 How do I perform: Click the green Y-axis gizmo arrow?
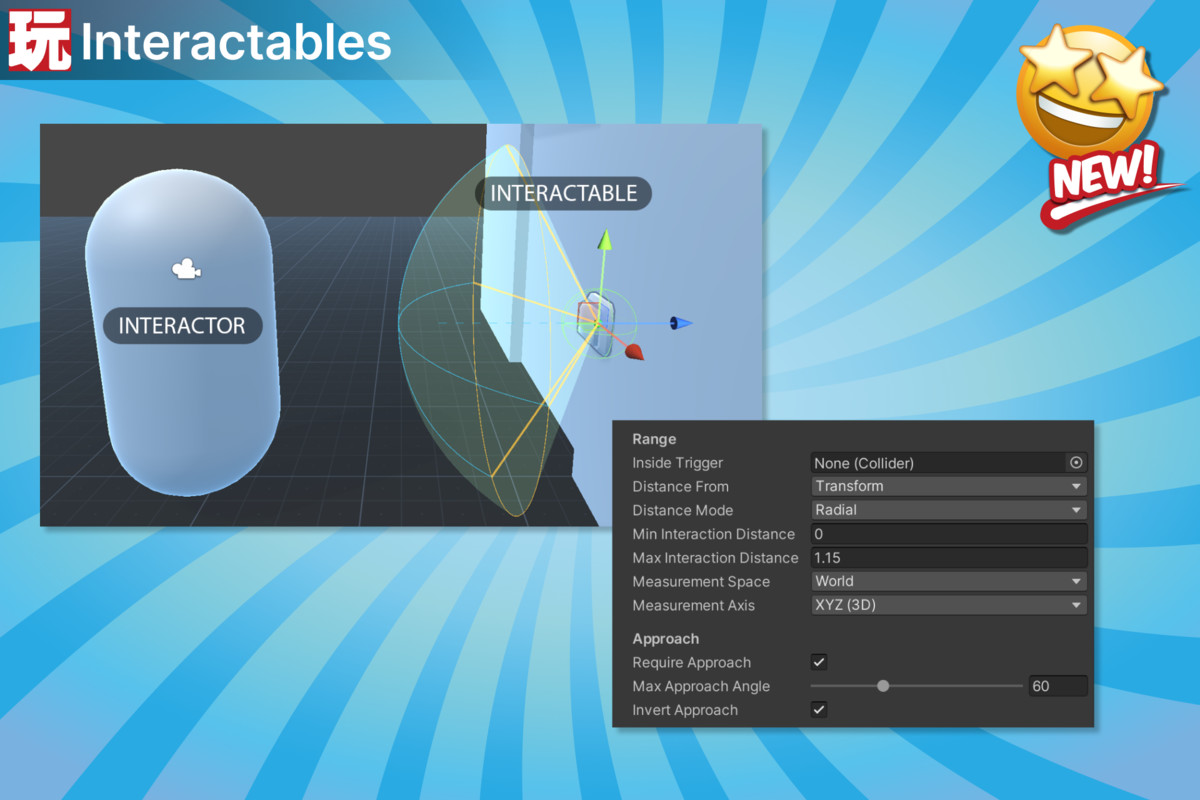tap(604, 239)
